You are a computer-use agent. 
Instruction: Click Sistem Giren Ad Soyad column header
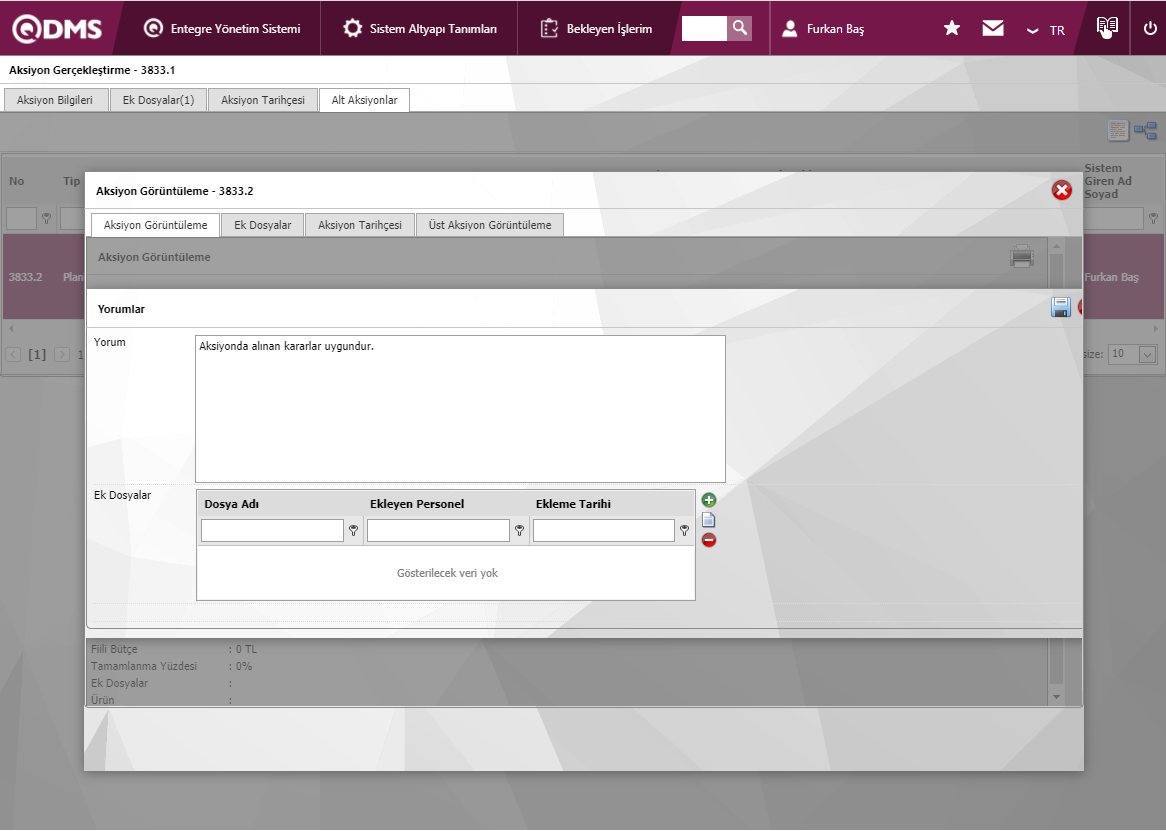1108,181
